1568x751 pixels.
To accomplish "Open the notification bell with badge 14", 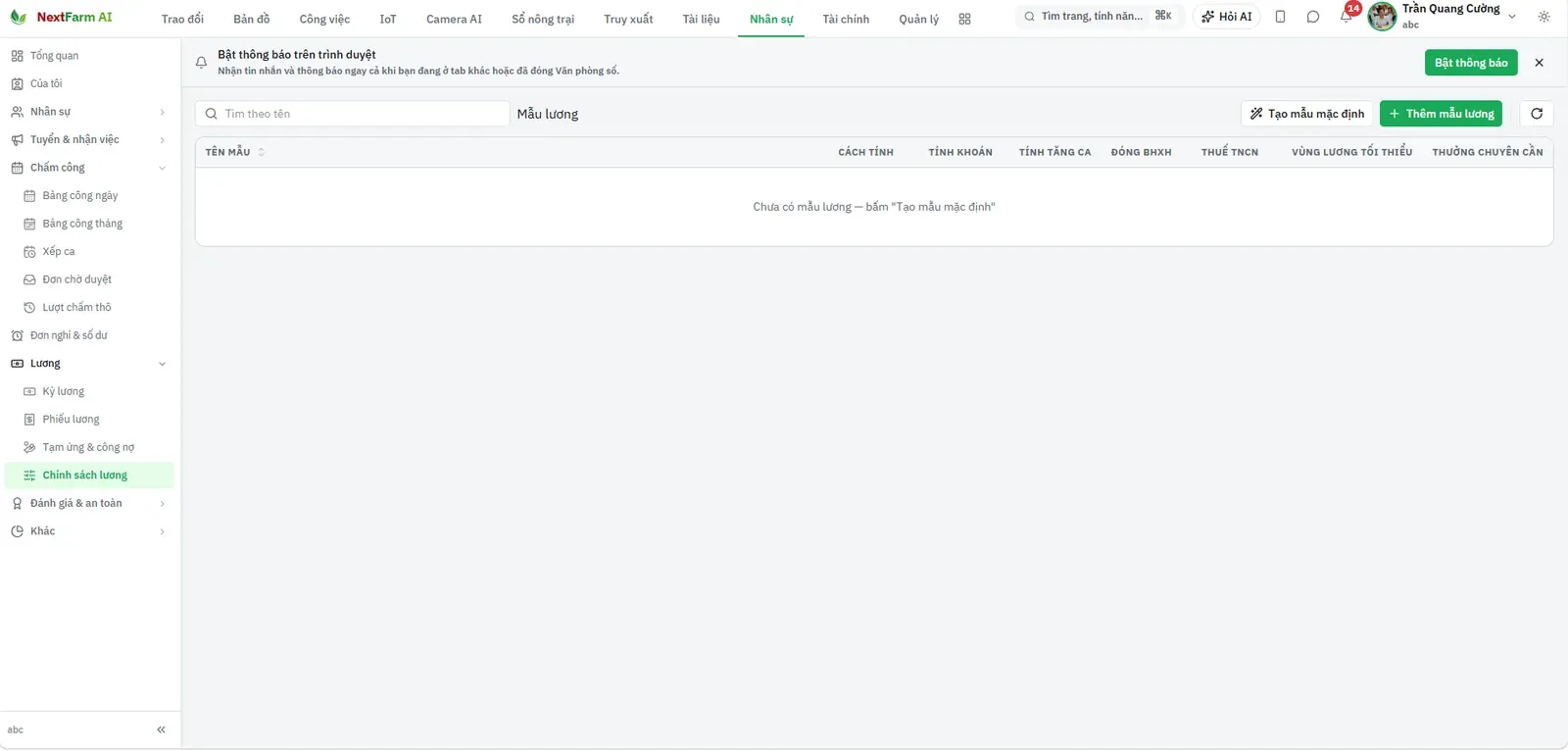I will (1347, 16).
